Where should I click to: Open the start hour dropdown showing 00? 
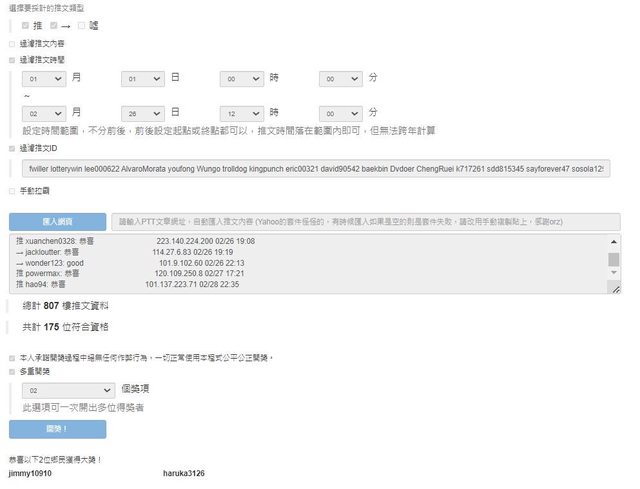coord(242,78)
